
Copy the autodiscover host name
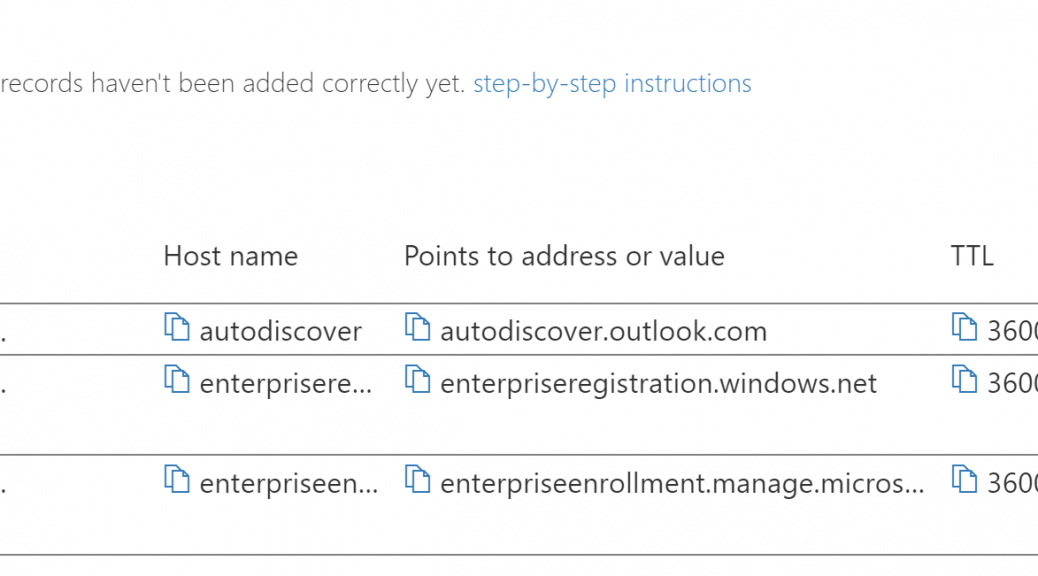coord(177,327)
